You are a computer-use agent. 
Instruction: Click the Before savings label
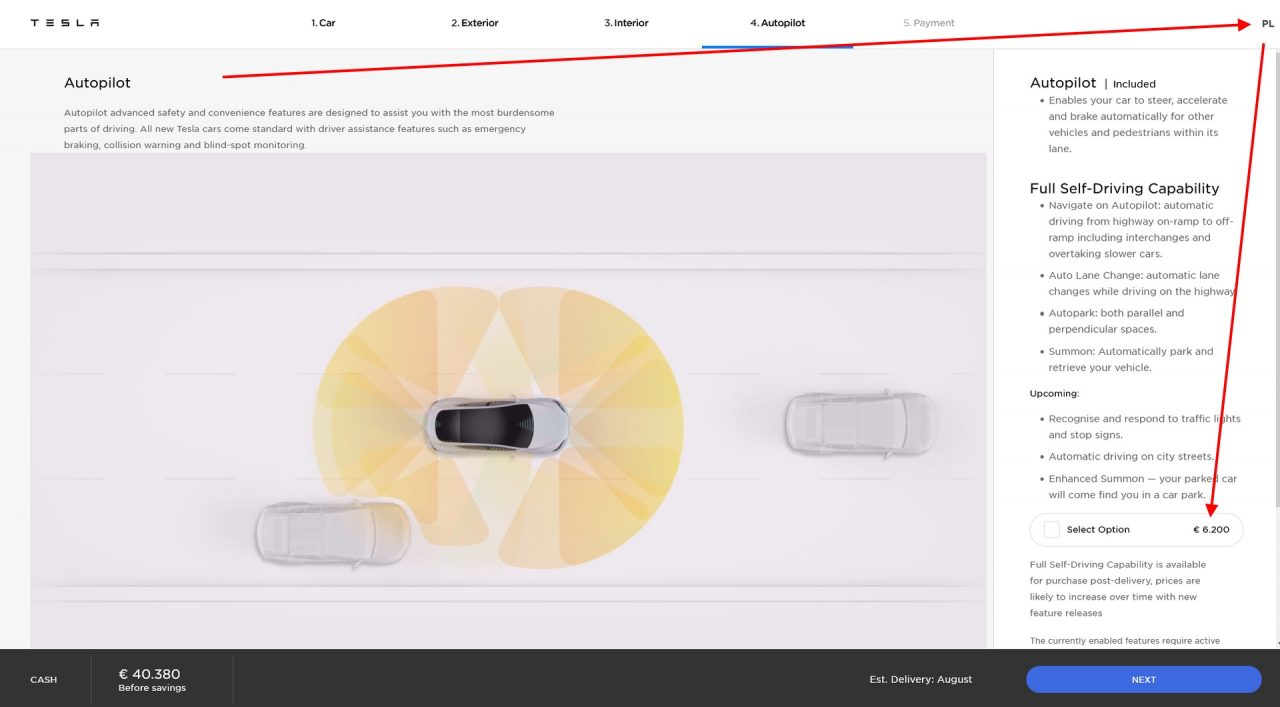click(152, 688)
